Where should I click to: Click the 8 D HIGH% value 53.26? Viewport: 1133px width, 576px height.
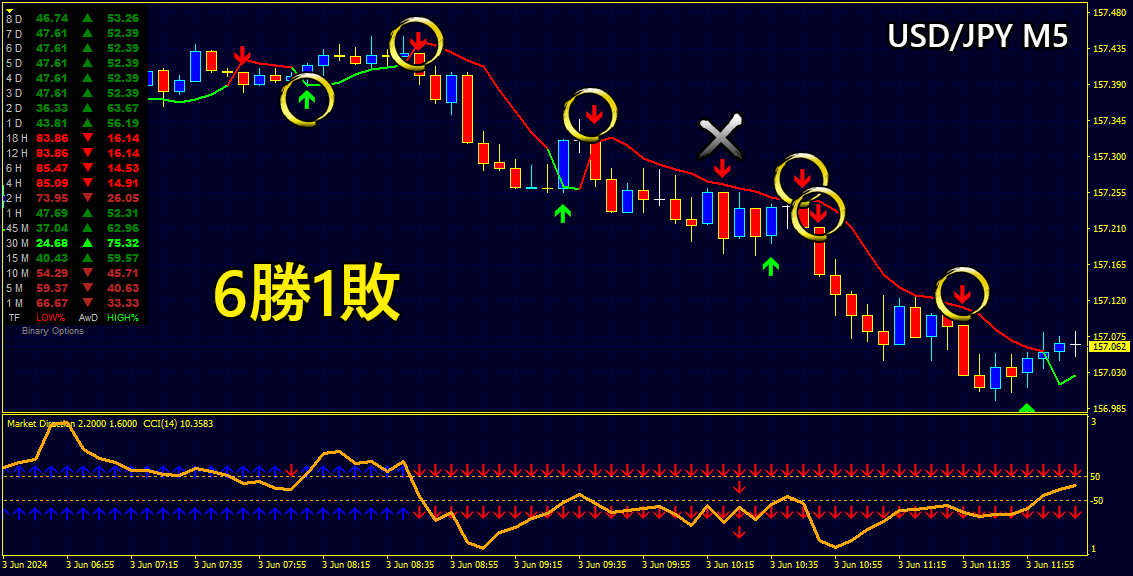pyautogui.click(x=123, y=18)
